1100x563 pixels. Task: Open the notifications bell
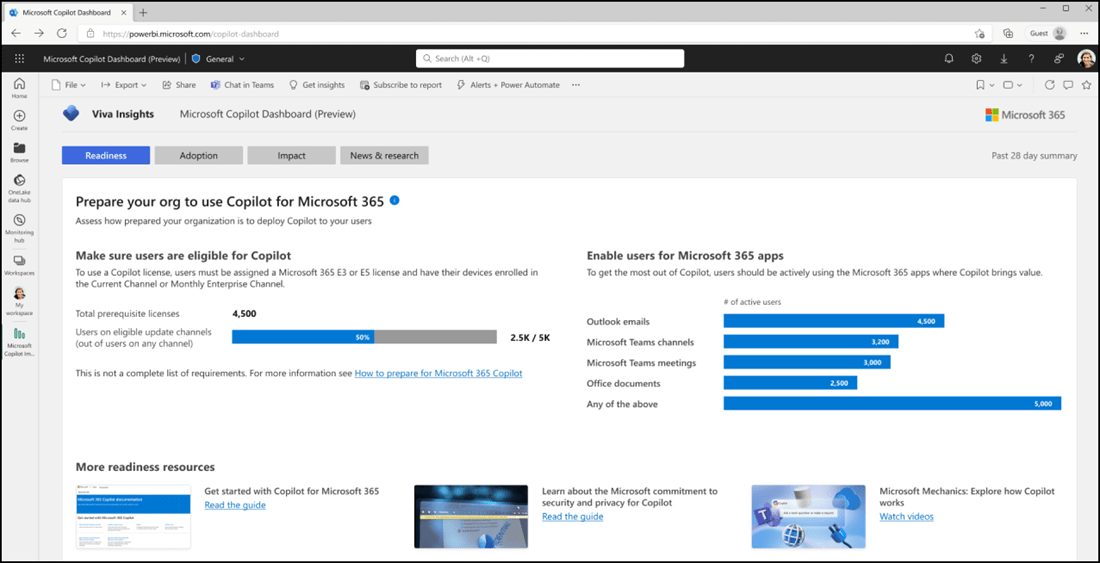[x=949, y=59]
